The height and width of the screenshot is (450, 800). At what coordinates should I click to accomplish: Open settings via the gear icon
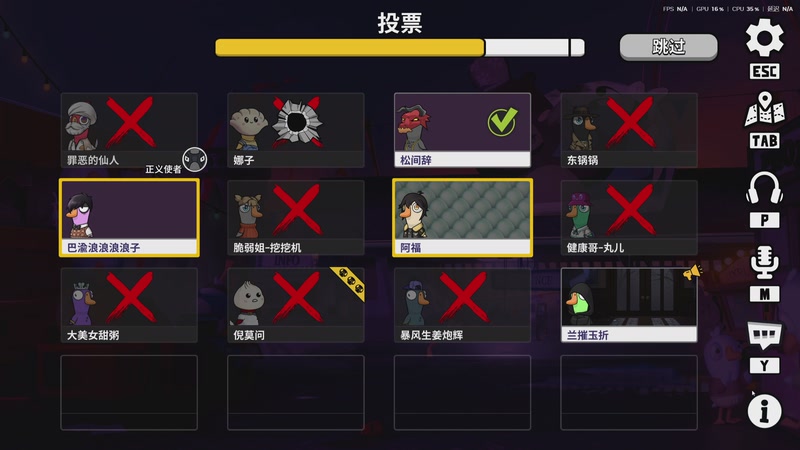click(764, 38)
